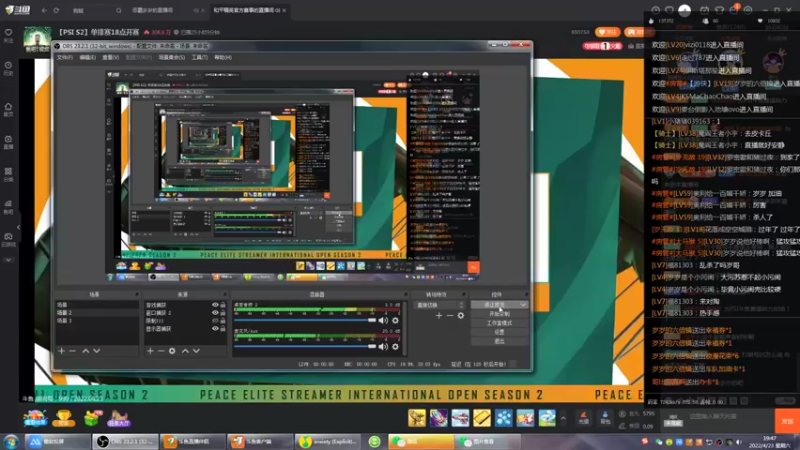
Task: Toggle visibility of the first source
Action: point(215,305)
